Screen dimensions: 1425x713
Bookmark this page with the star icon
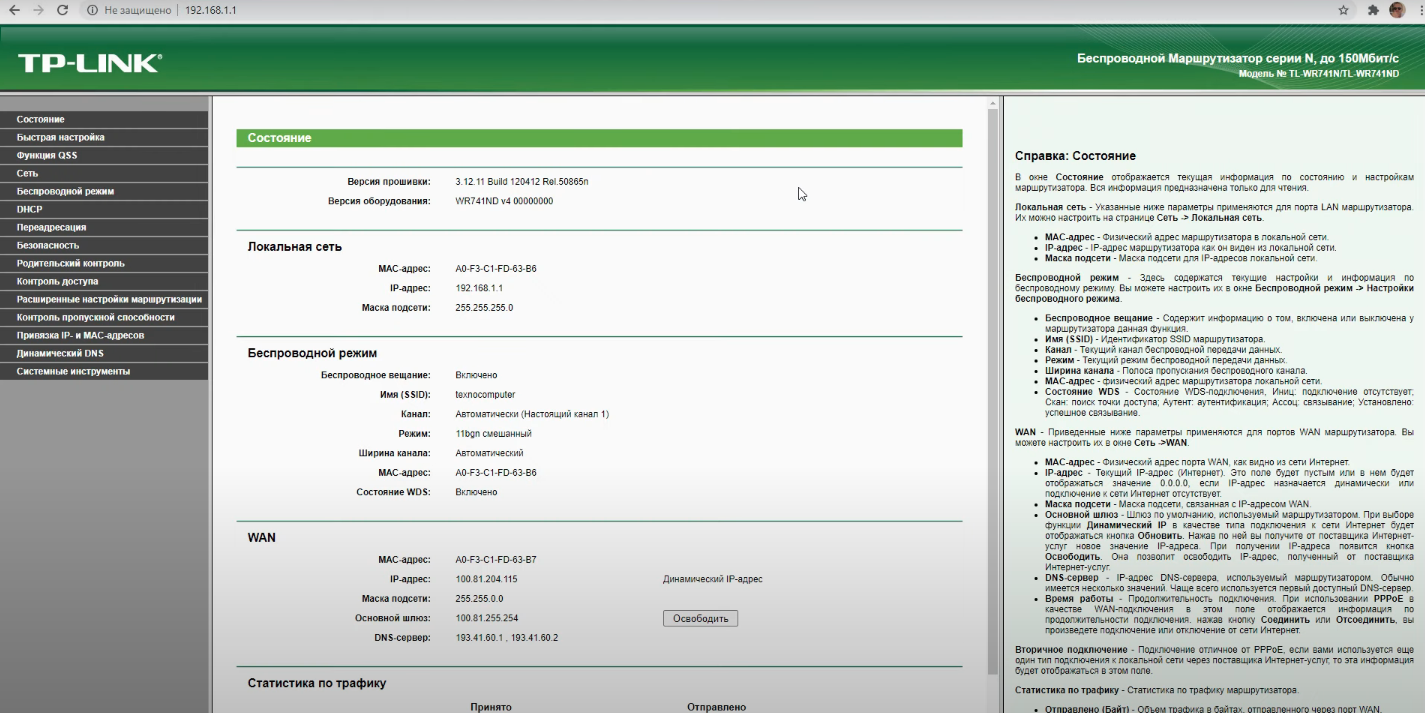coord(1343,10)
